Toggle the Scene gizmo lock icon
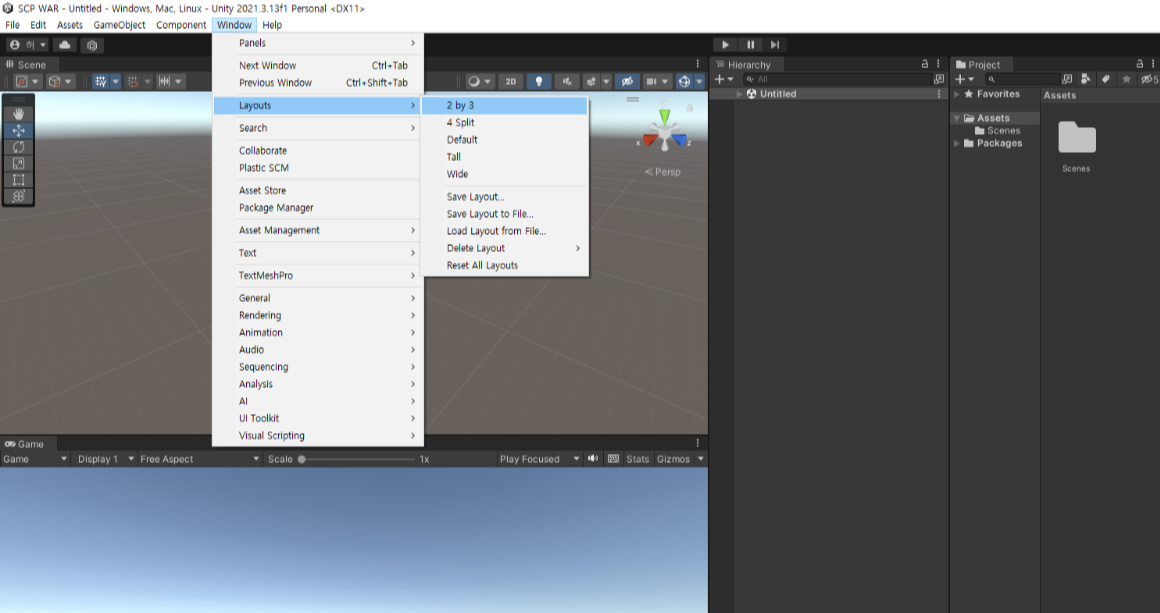This screenshot has height=613, width=1160. pyautogui.click(x=689, y=108)
